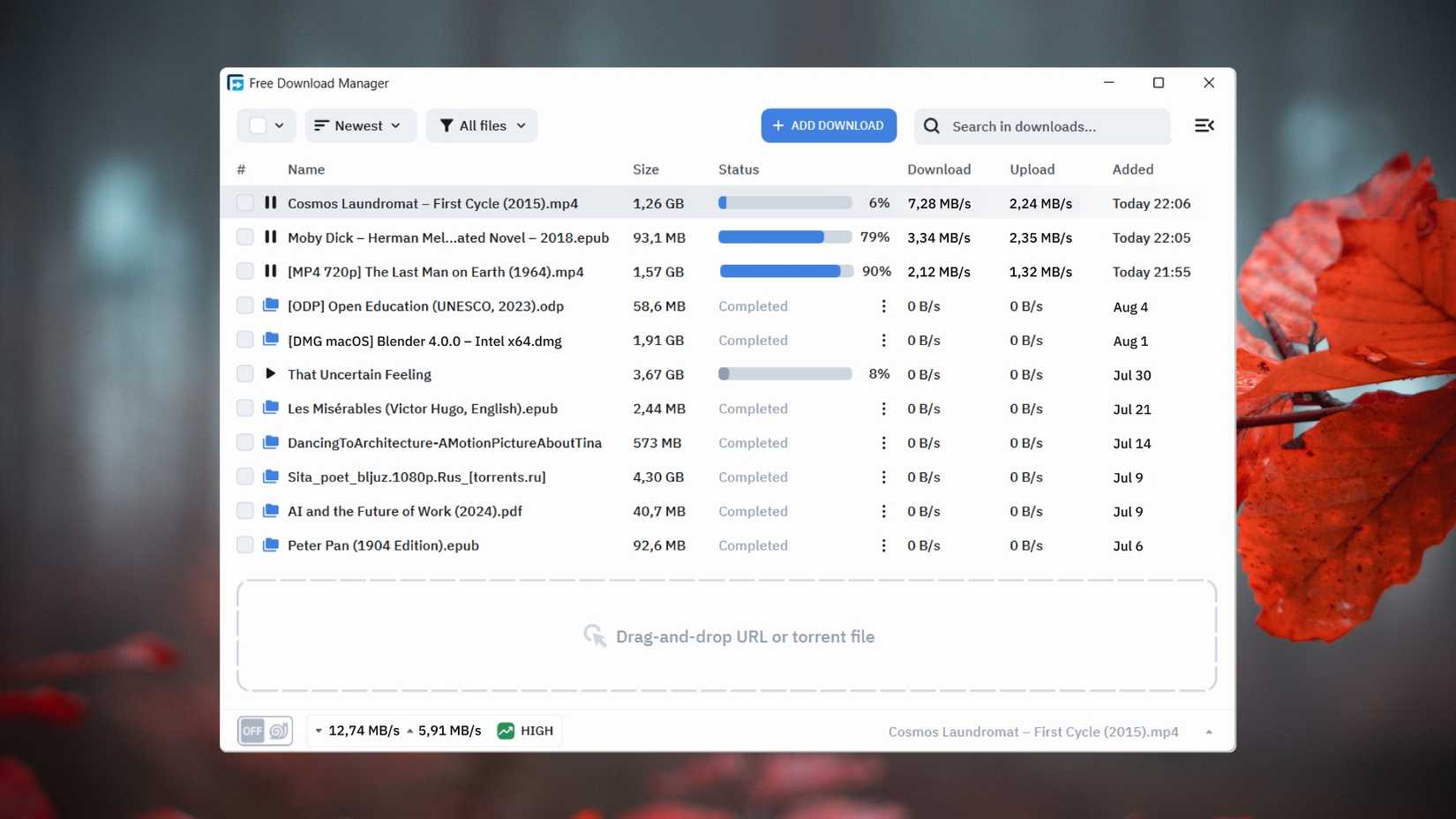Switch the OFF speed-limit toggle on
Viewport: 1456px width, 819px height.
tap(252, 731)
